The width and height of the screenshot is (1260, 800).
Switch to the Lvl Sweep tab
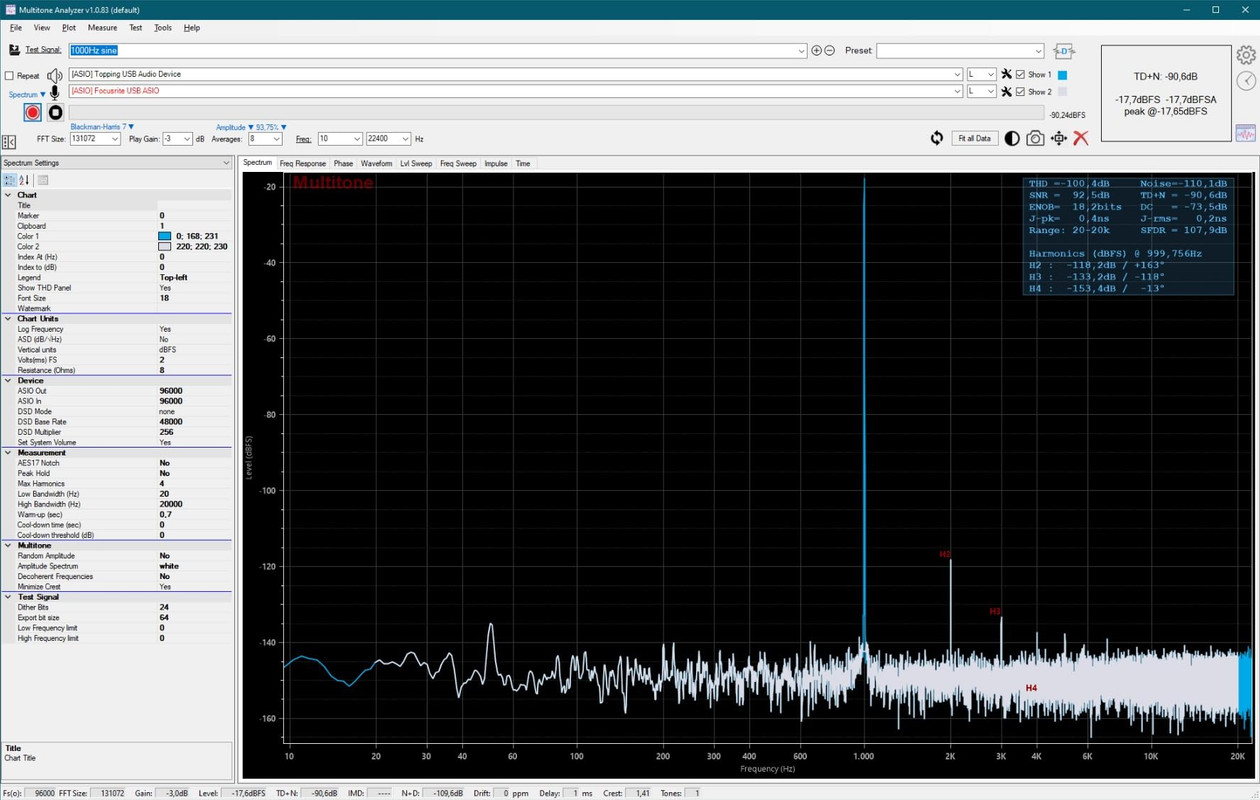click(x=416, y=163)
